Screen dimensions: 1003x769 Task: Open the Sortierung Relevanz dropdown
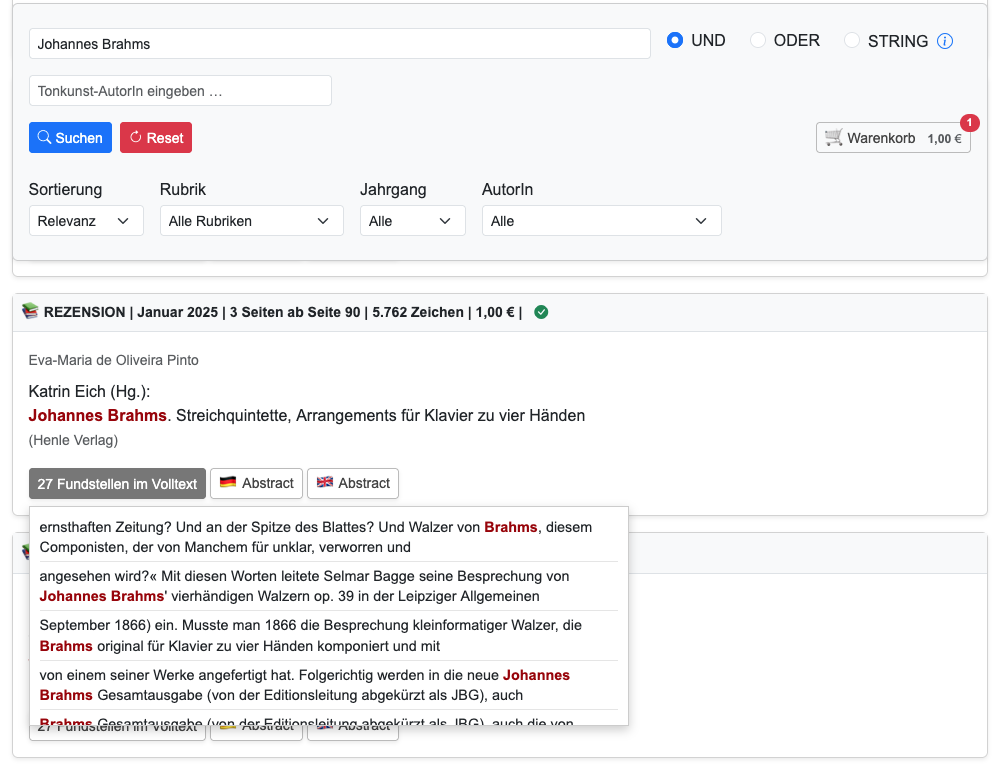(x=86, y=221)
